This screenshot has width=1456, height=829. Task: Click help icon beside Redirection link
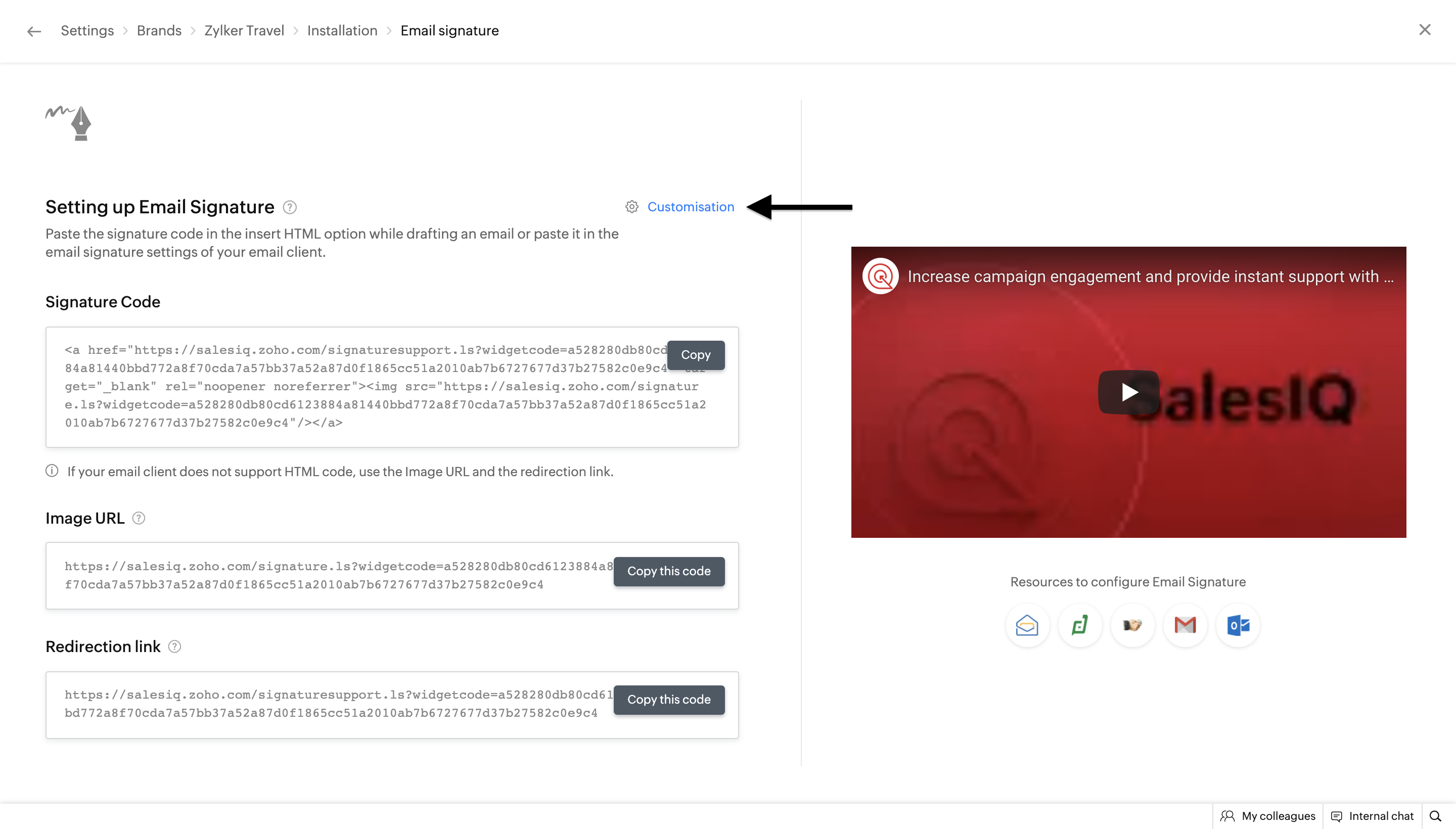pos(175,647)
